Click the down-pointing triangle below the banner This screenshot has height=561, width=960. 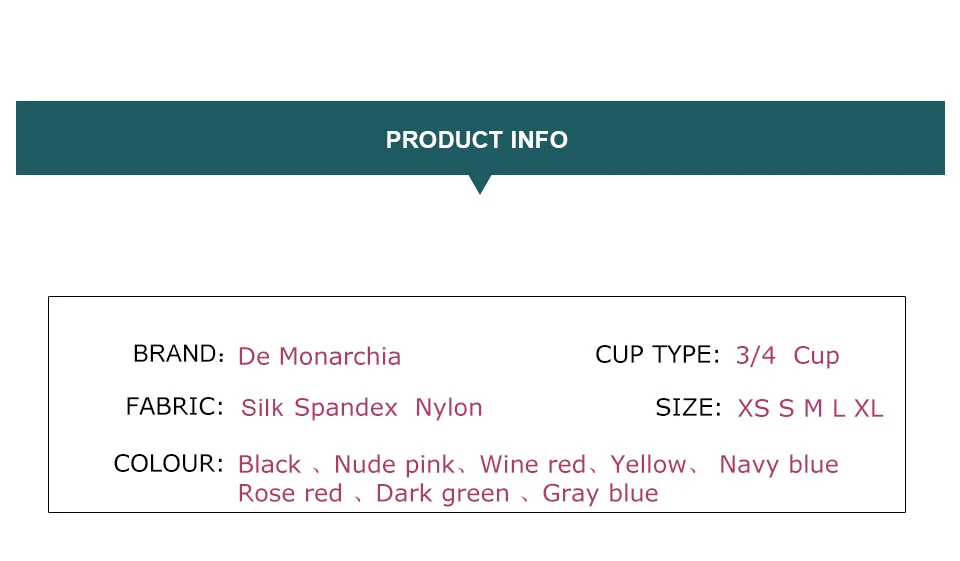480,184
